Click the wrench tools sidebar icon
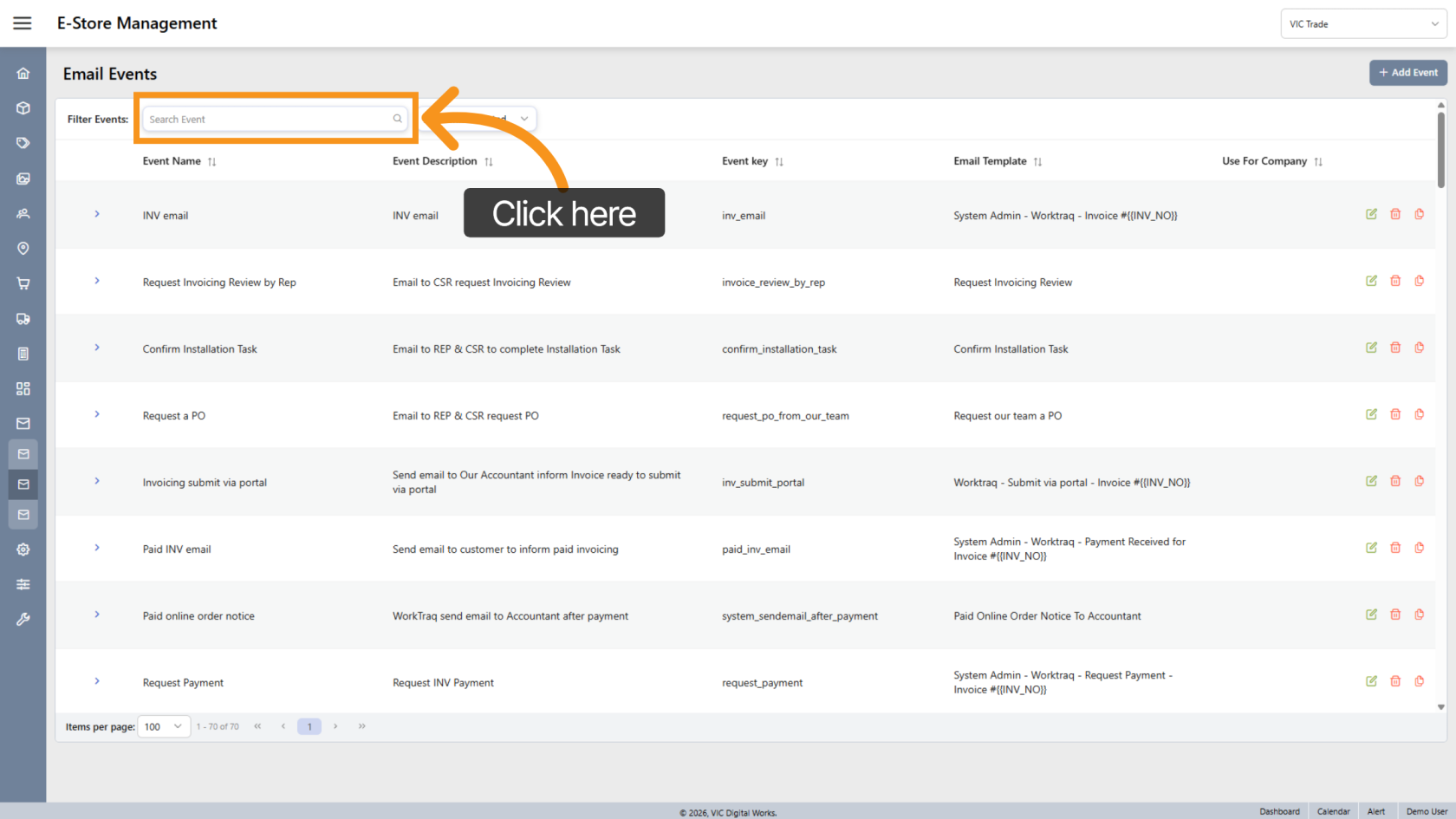This screenshot has width=1456, height=819. pyautogui.click(x=23, y=619)
